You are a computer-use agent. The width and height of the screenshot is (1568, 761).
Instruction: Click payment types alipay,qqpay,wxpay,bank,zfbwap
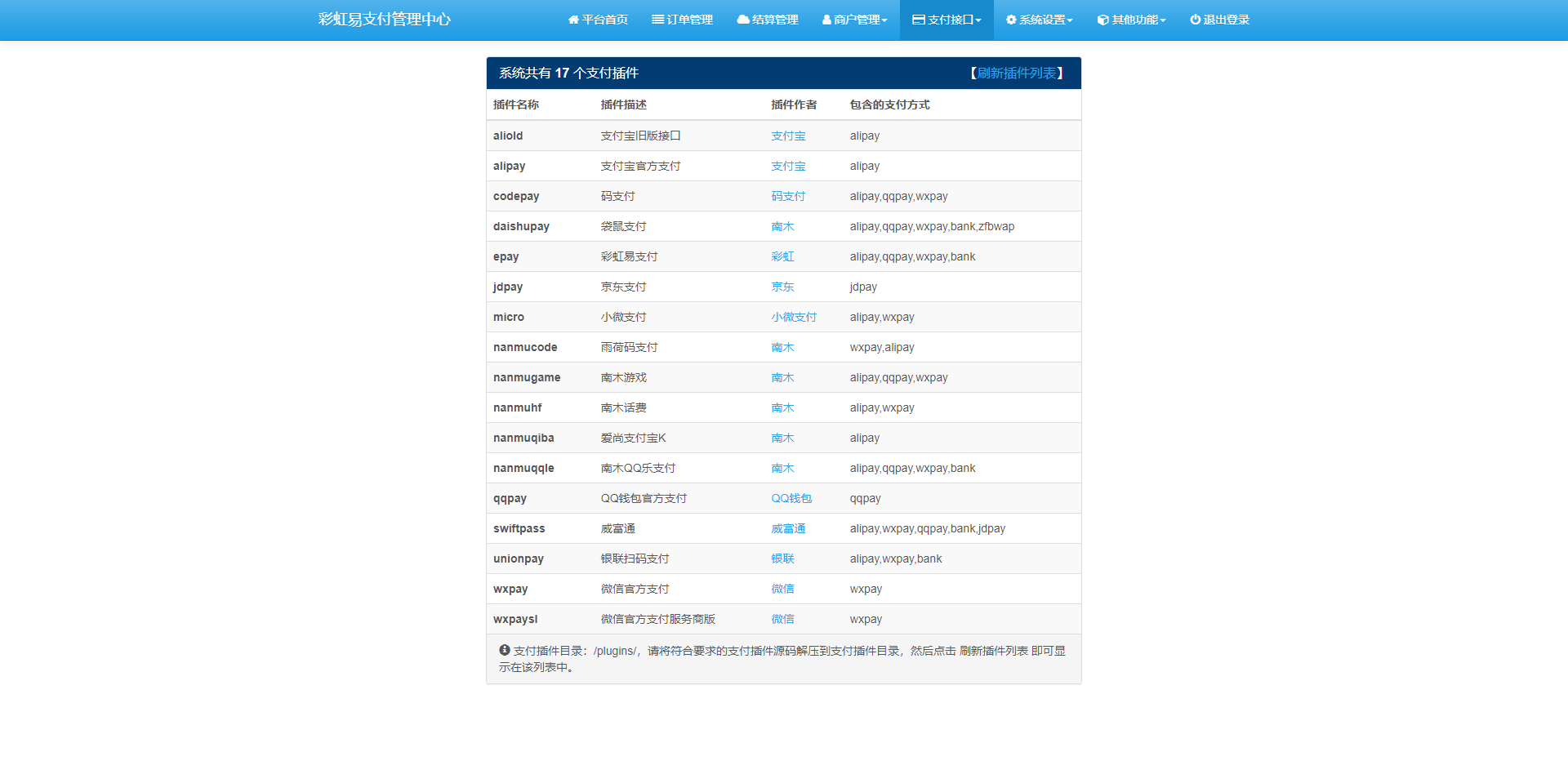(x=932, y=227)
